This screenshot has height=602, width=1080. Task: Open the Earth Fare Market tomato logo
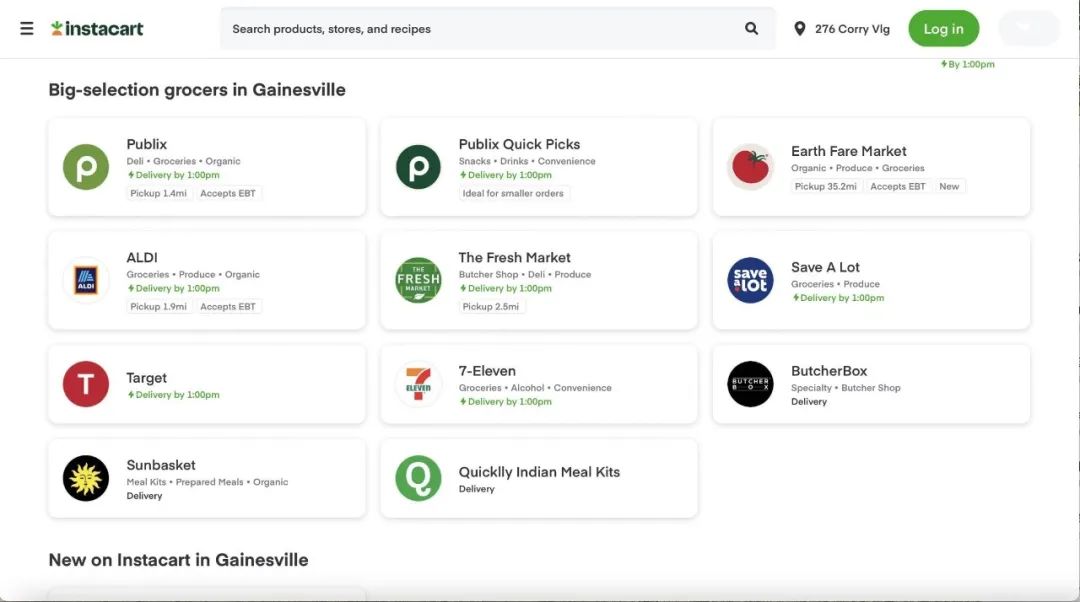750,167
